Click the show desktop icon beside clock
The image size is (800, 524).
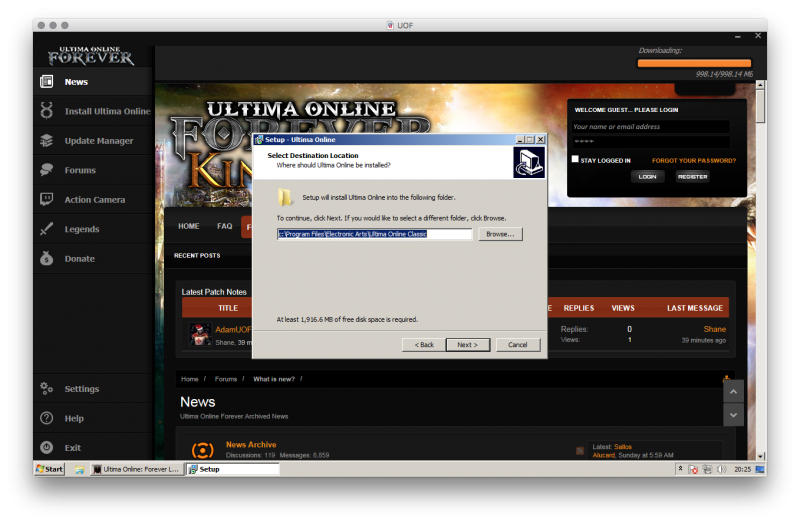point(760,469)
